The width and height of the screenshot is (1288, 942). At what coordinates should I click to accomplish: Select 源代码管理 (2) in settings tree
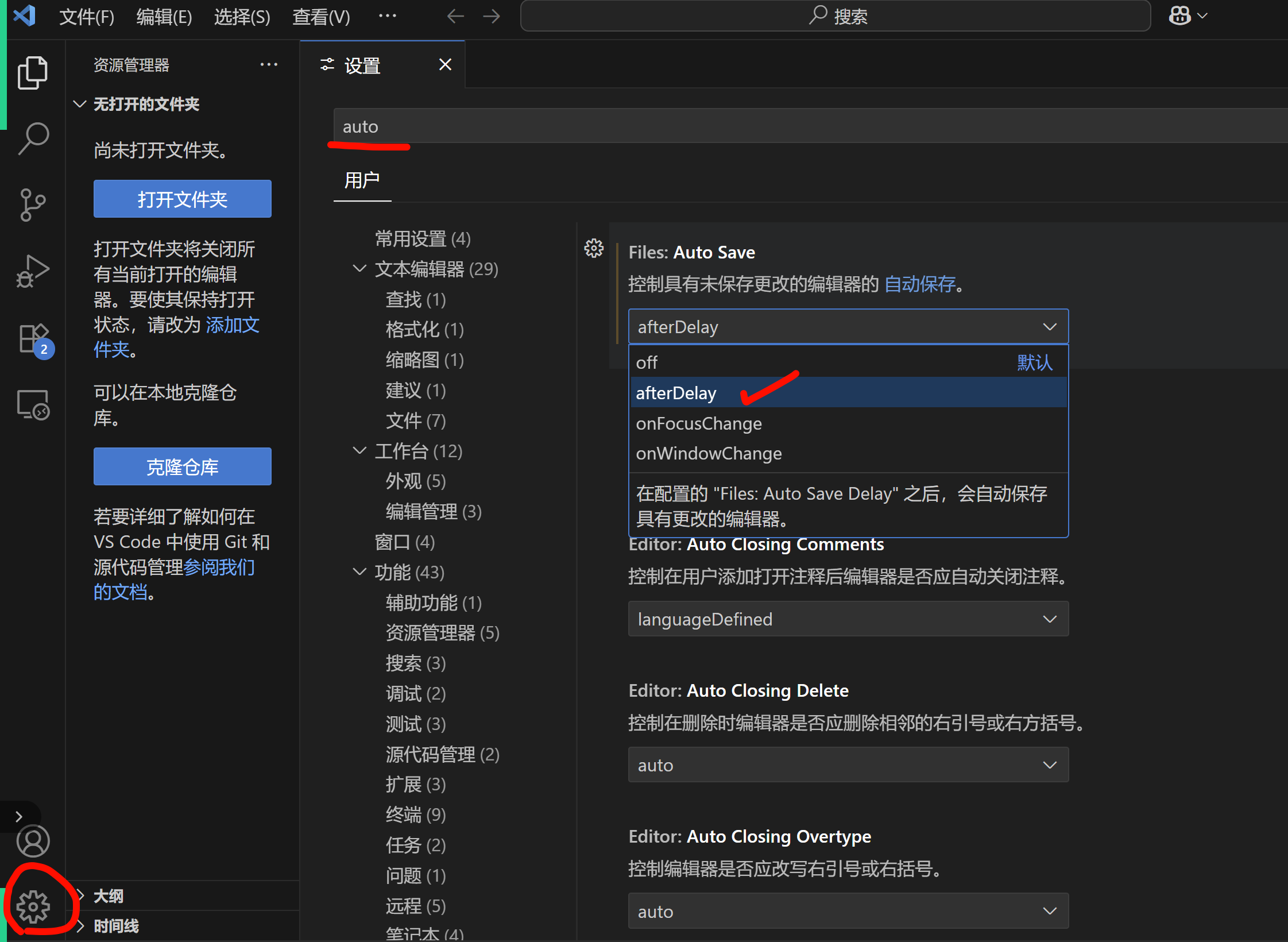(442, 754)
